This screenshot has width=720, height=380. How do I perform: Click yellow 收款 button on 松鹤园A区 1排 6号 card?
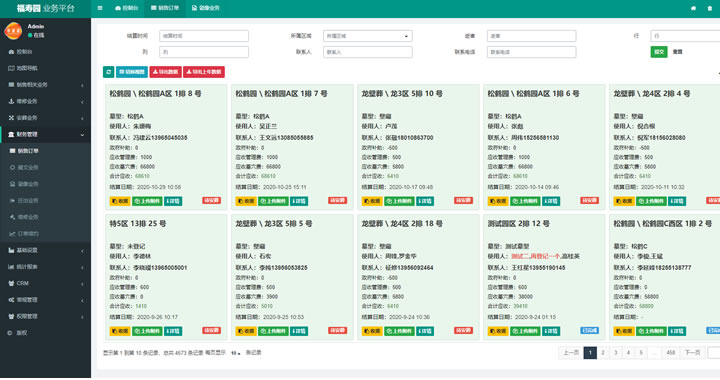(x=498, y=201)
